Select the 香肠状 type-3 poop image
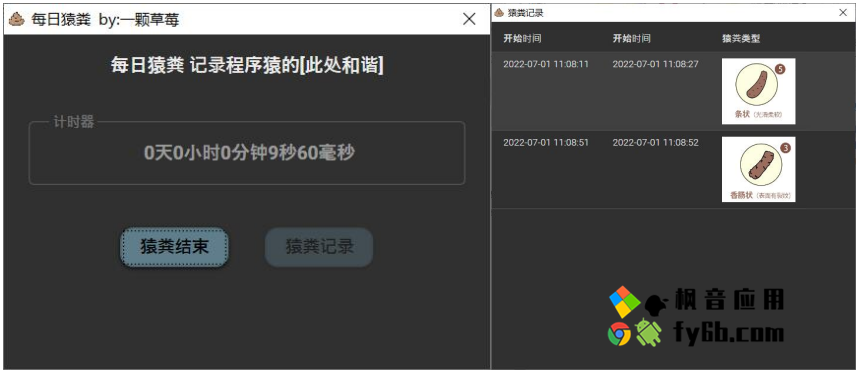 [758, 169]
